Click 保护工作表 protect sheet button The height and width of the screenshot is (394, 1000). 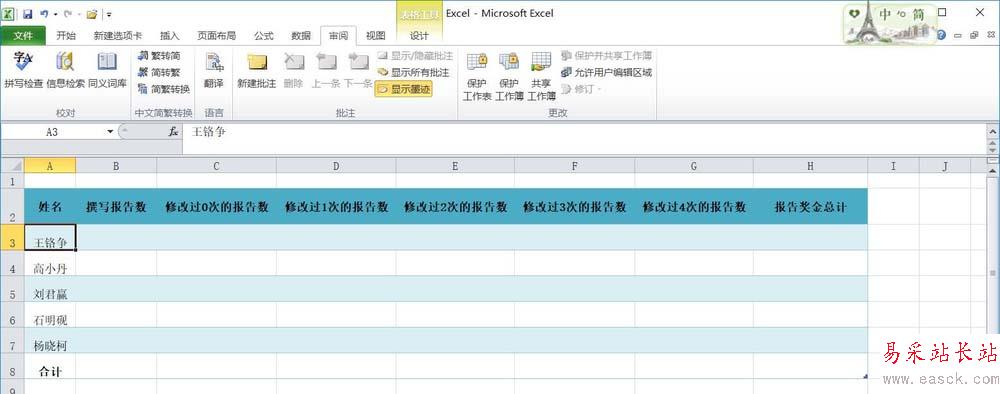coord(476,76)
